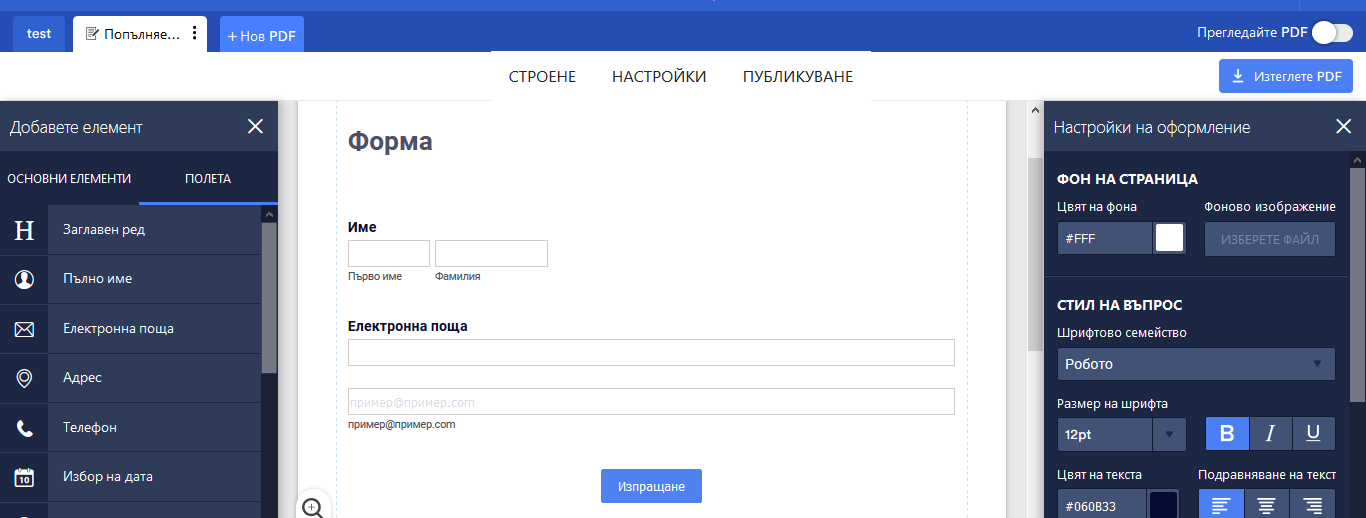This screenshot has width=1366, height=518.
Task: Toggle bold question style
Action: point(1227,434)
